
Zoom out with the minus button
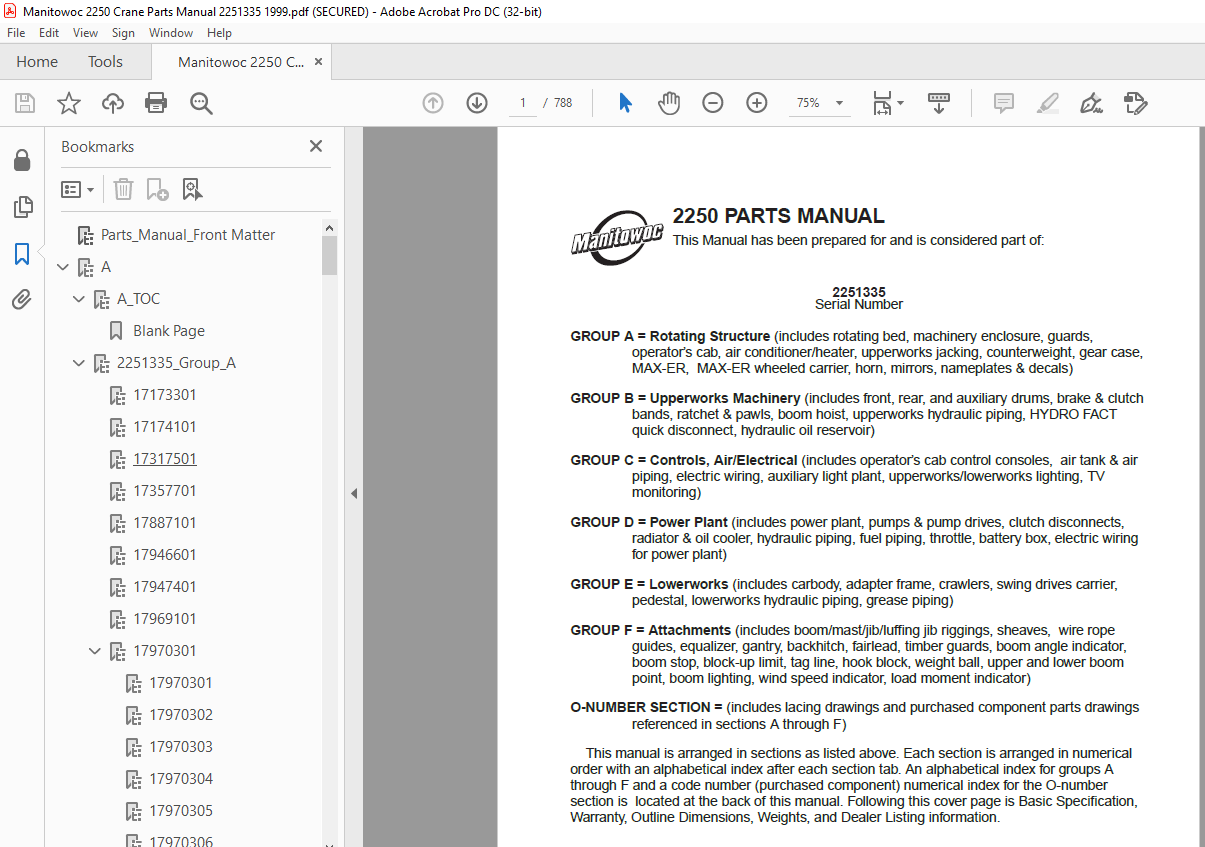[x=713, y=103]
